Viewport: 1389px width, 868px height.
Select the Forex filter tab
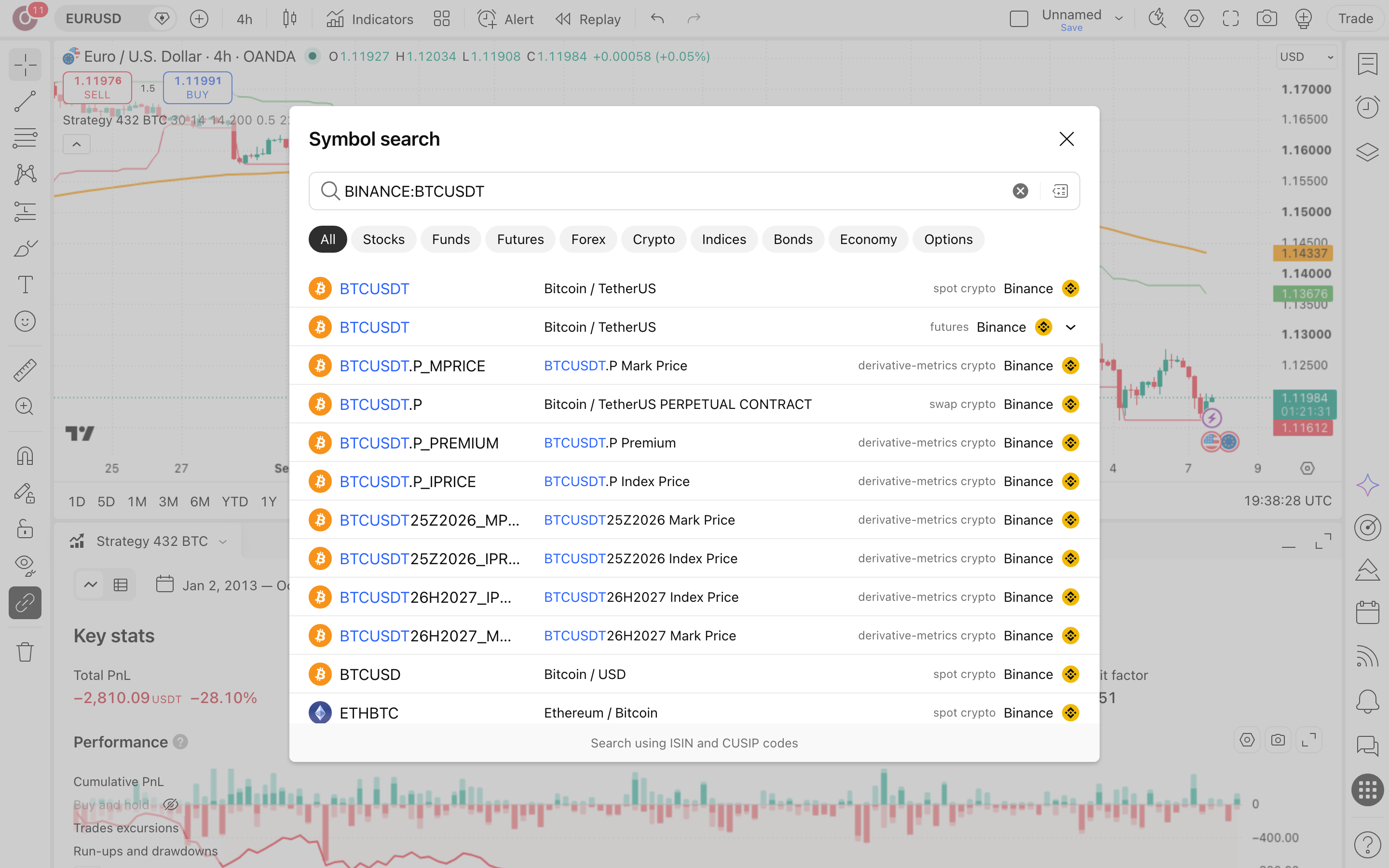(588, 239)
